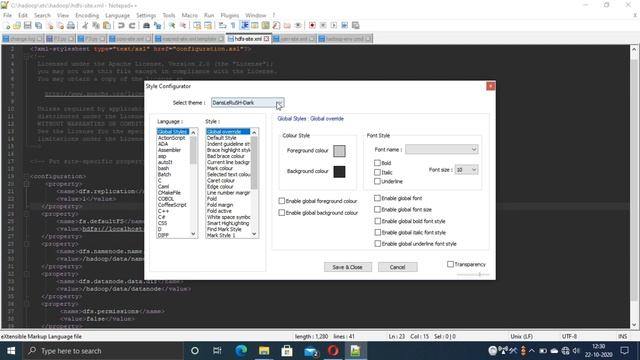Click the Undo toolbar icon
Screen dimensions: 640x360
coord(121,25)
